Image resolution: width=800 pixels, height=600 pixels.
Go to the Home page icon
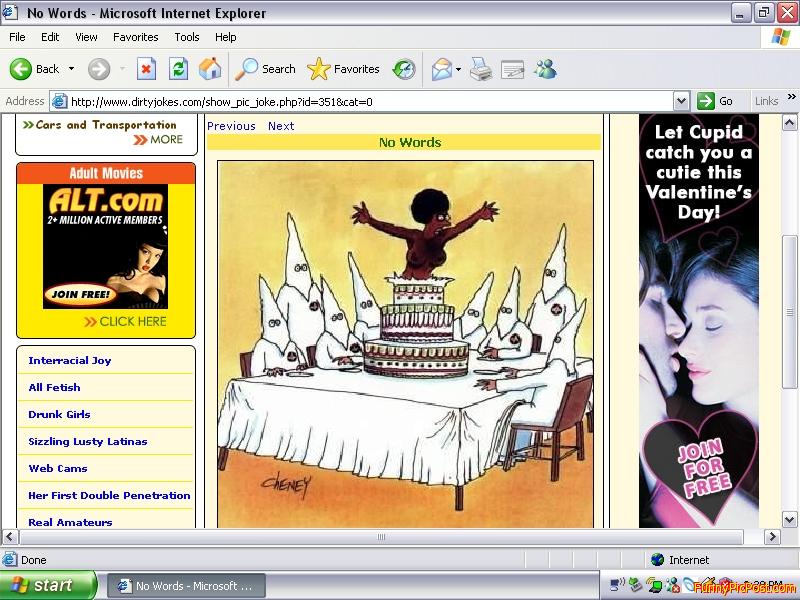[210, 69]
